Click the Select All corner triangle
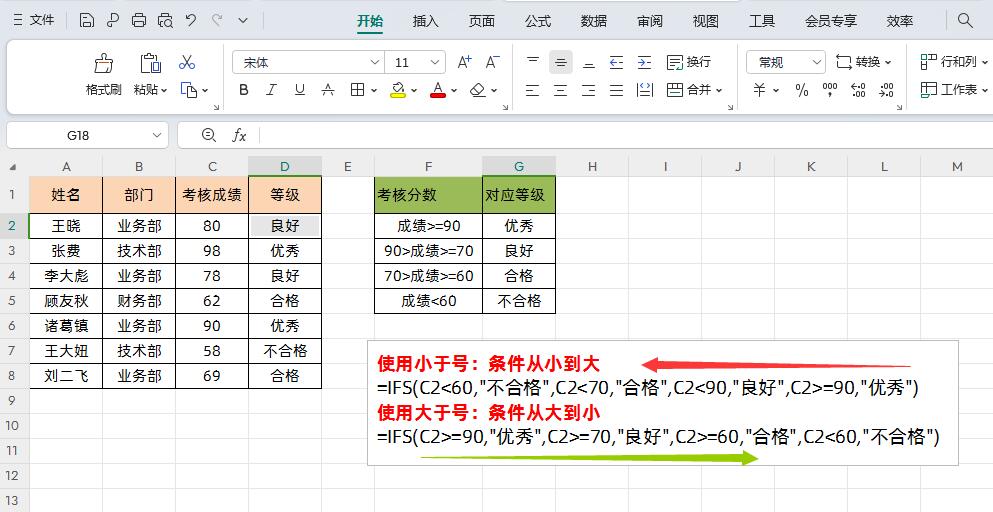The image size is (993, 512). [x=13, y=168]
